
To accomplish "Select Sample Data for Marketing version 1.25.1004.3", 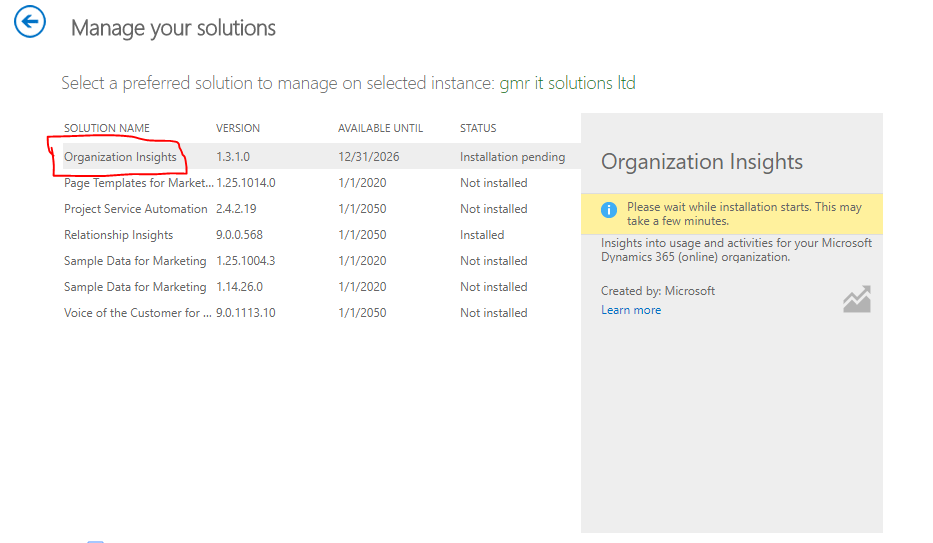I will (x=135, y=261).
